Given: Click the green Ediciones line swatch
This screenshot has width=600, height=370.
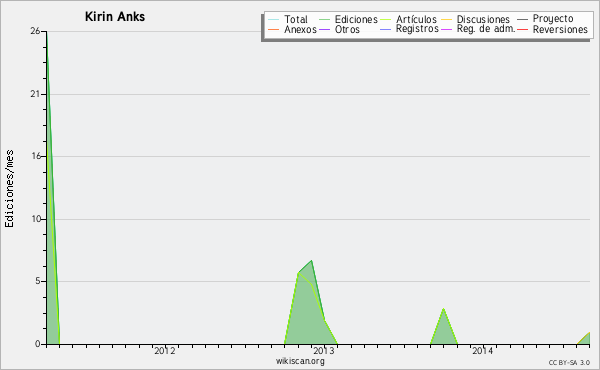Looking at the screenshot, I should pos(324,20).
